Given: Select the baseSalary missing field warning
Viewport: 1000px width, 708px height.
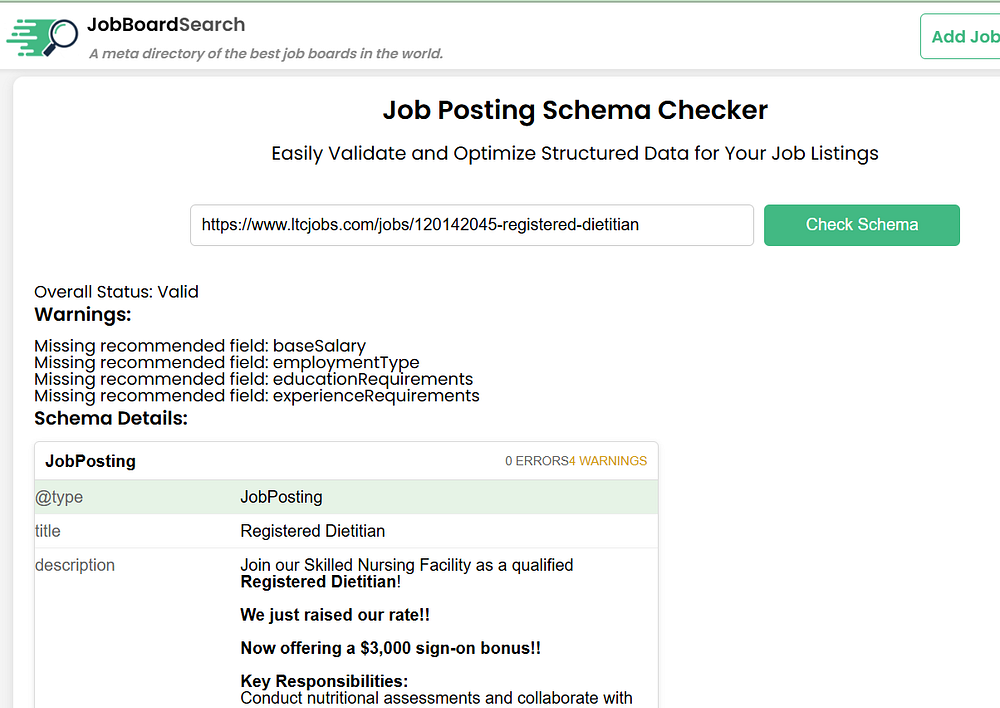Looking at the screenshot, I should point(200,346).
